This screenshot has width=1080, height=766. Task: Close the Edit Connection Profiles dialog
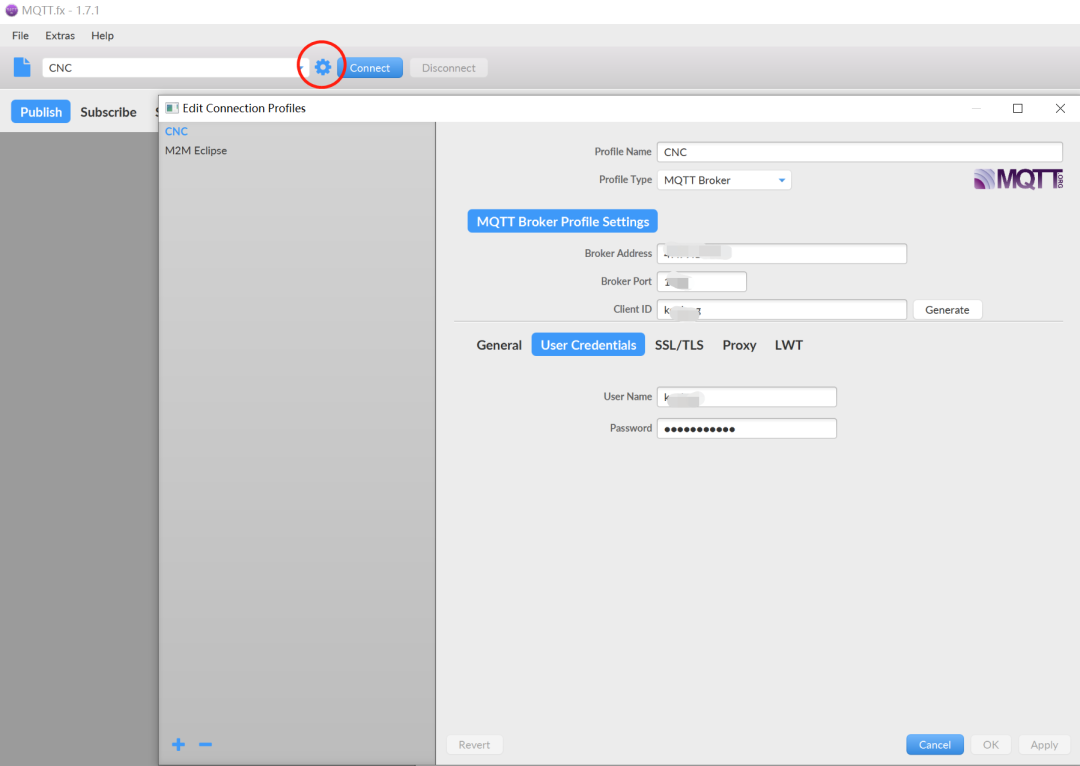click(1060, 108)
